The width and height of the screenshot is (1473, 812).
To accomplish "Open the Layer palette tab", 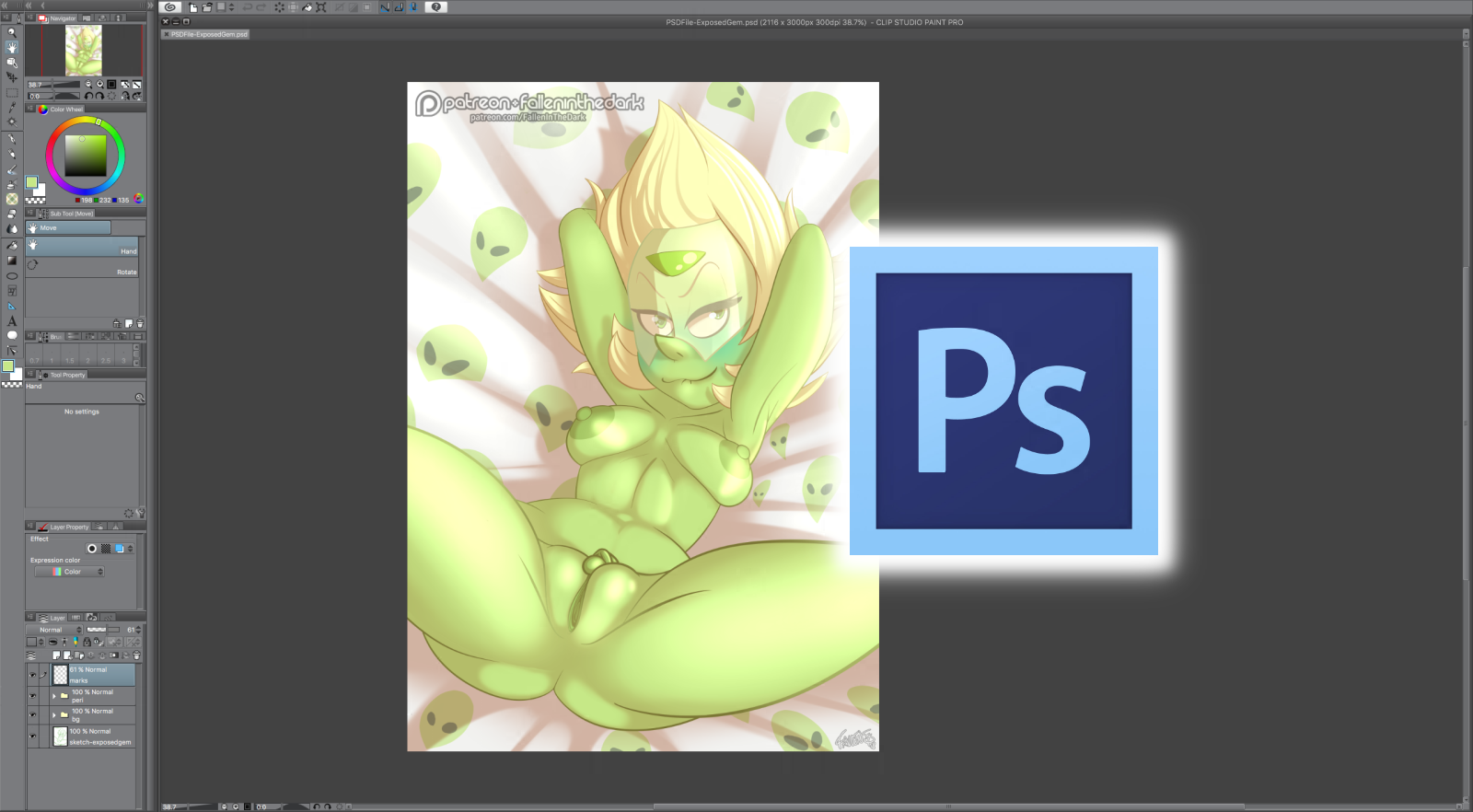I will coord(52,618).
